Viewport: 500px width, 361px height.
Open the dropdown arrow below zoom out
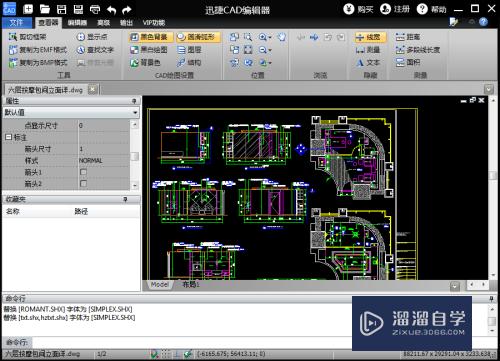(270, 63)
